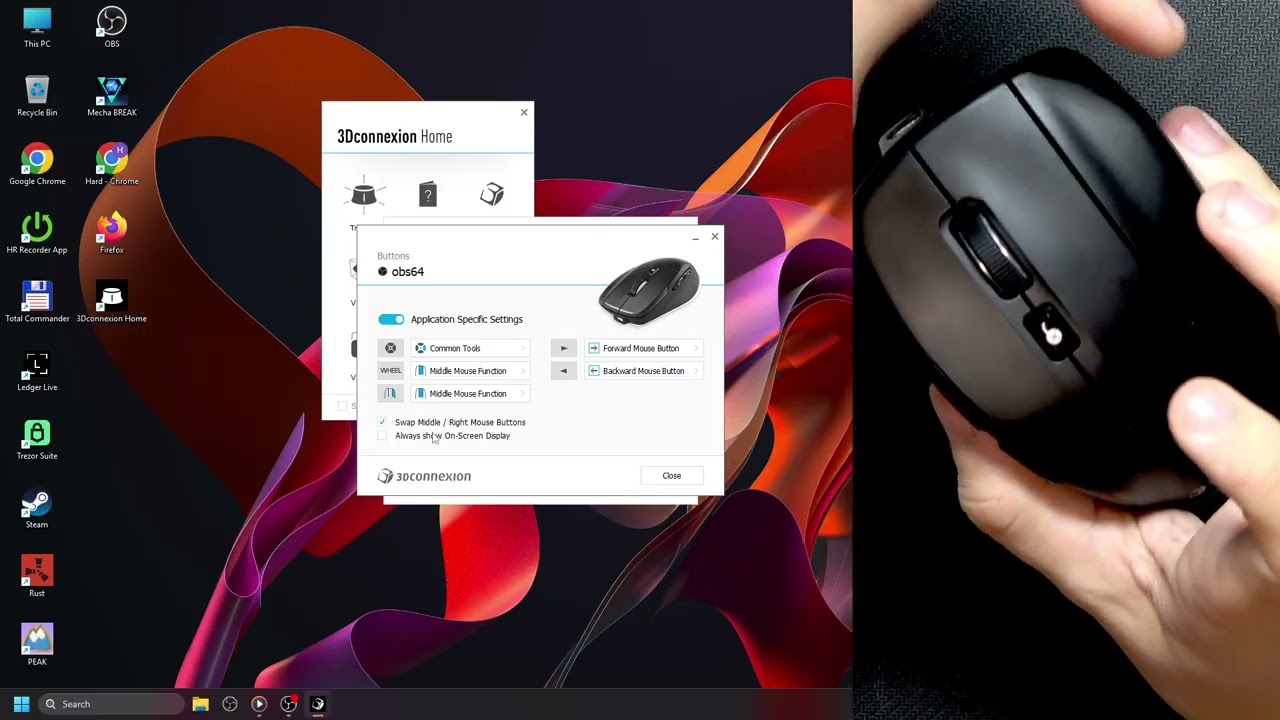Minimize the Buttons settings dialog
Screen dimensions: 1280x720
tap(695, 238)
